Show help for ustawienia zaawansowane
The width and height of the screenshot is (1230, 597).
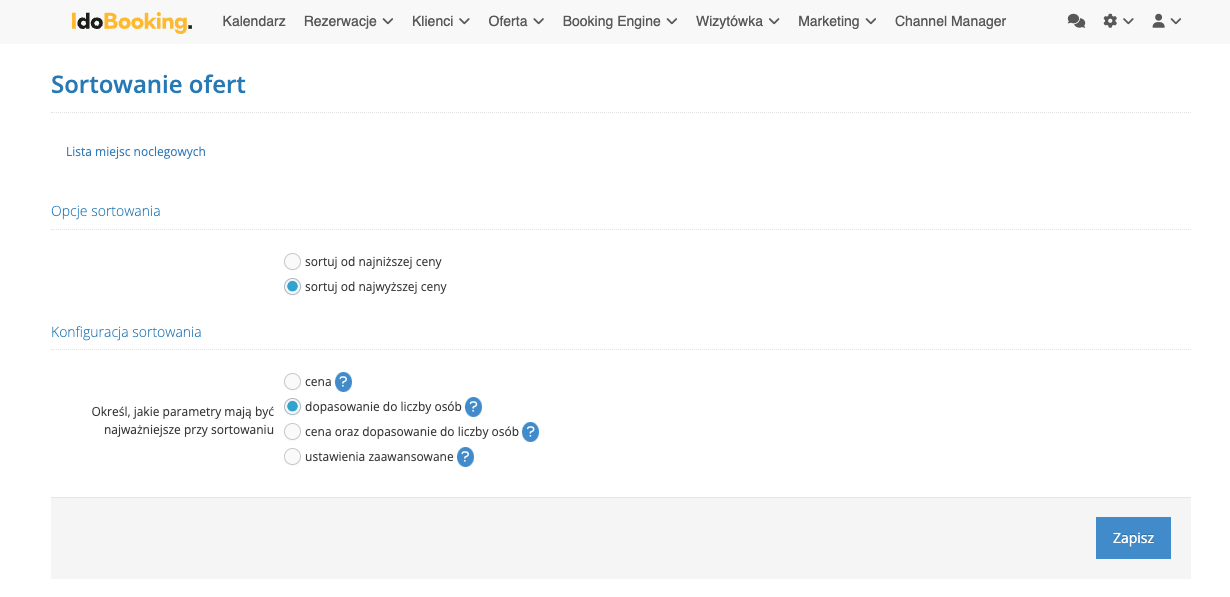[x=465, y=457]
